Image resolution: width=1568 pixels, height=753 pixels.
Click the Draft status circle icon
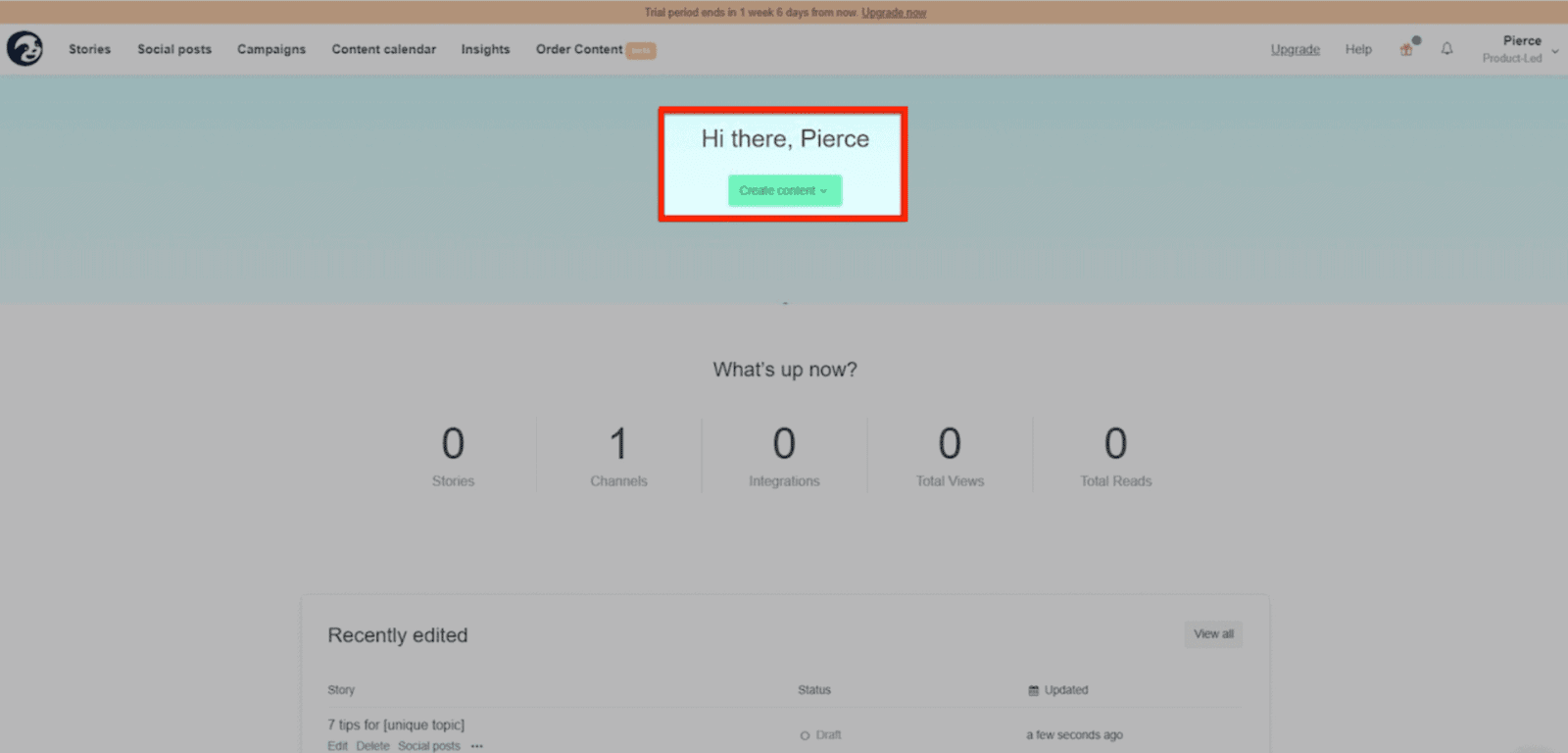coord(805,735)
